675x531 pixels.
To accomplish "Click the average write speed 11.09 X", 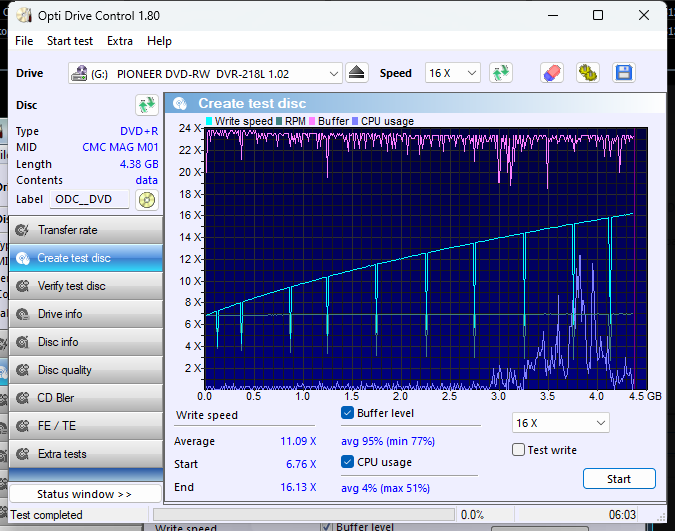I will (298, 441).
